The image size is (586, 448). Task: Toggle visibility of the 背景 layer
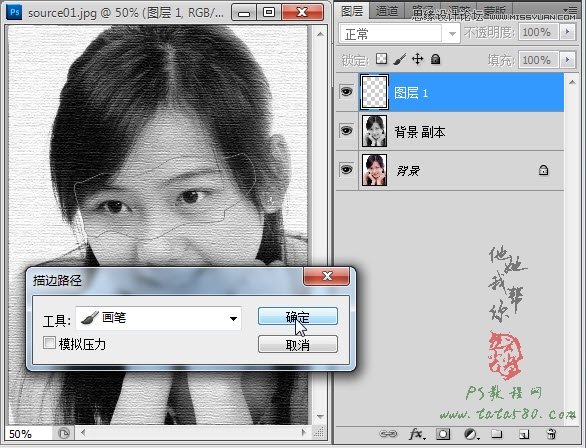pos(346,170)
